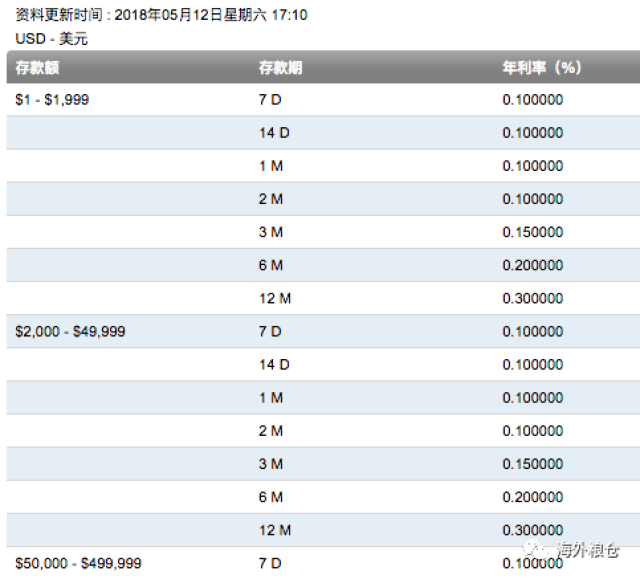Image resolution: width=640 pixels, height=579 pixels.
Task: Click the $50,000 - $499,999 deposit amount cell
Action: 78,563
